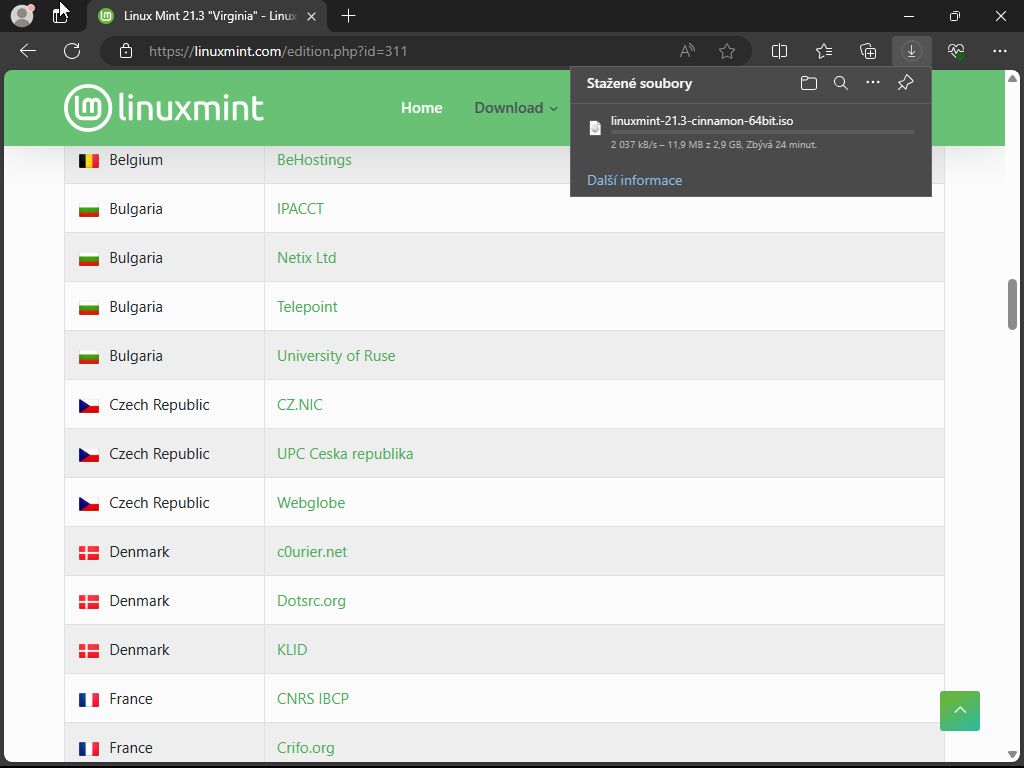Click the Read aloud icon
The width and height of the screenshot is (1024, 768).
point(687,51)
